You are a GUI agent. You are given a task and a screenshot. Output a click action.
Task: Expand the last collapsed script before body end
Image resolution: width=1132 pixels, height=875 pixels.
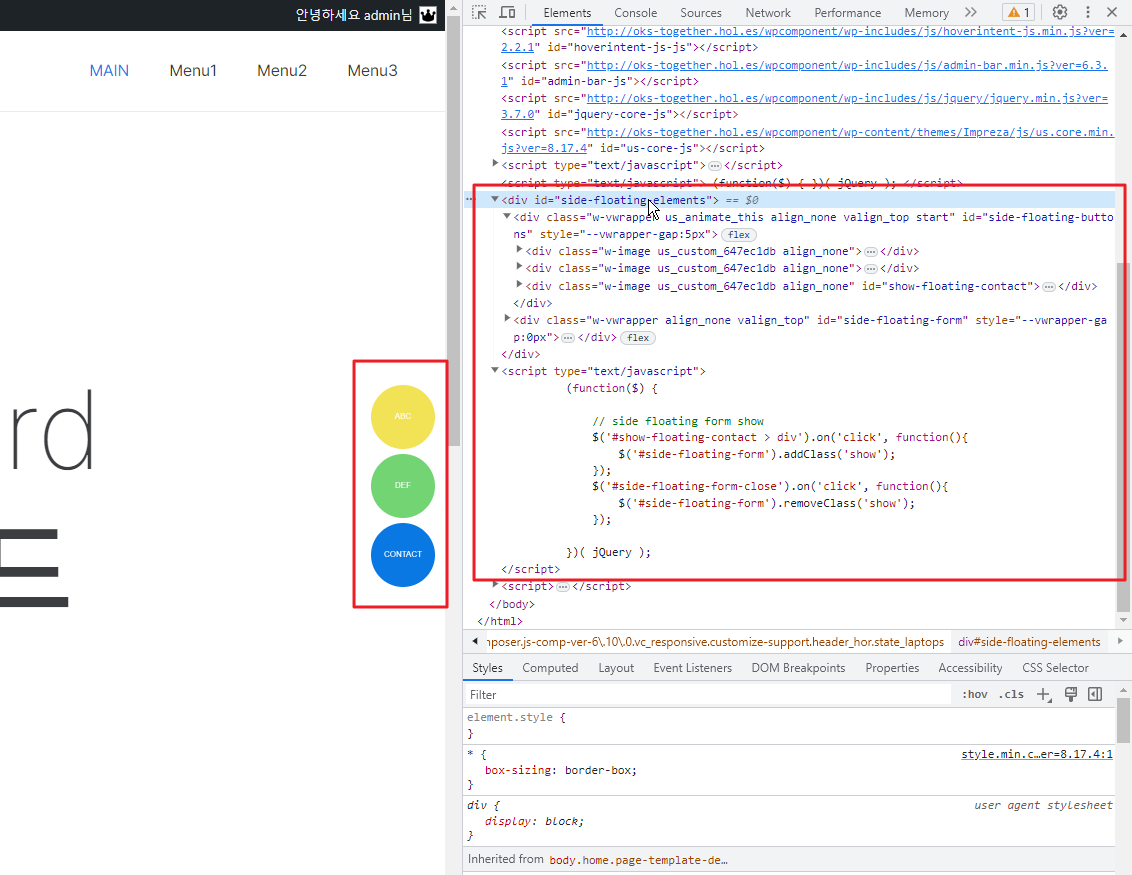pos(495,585)
